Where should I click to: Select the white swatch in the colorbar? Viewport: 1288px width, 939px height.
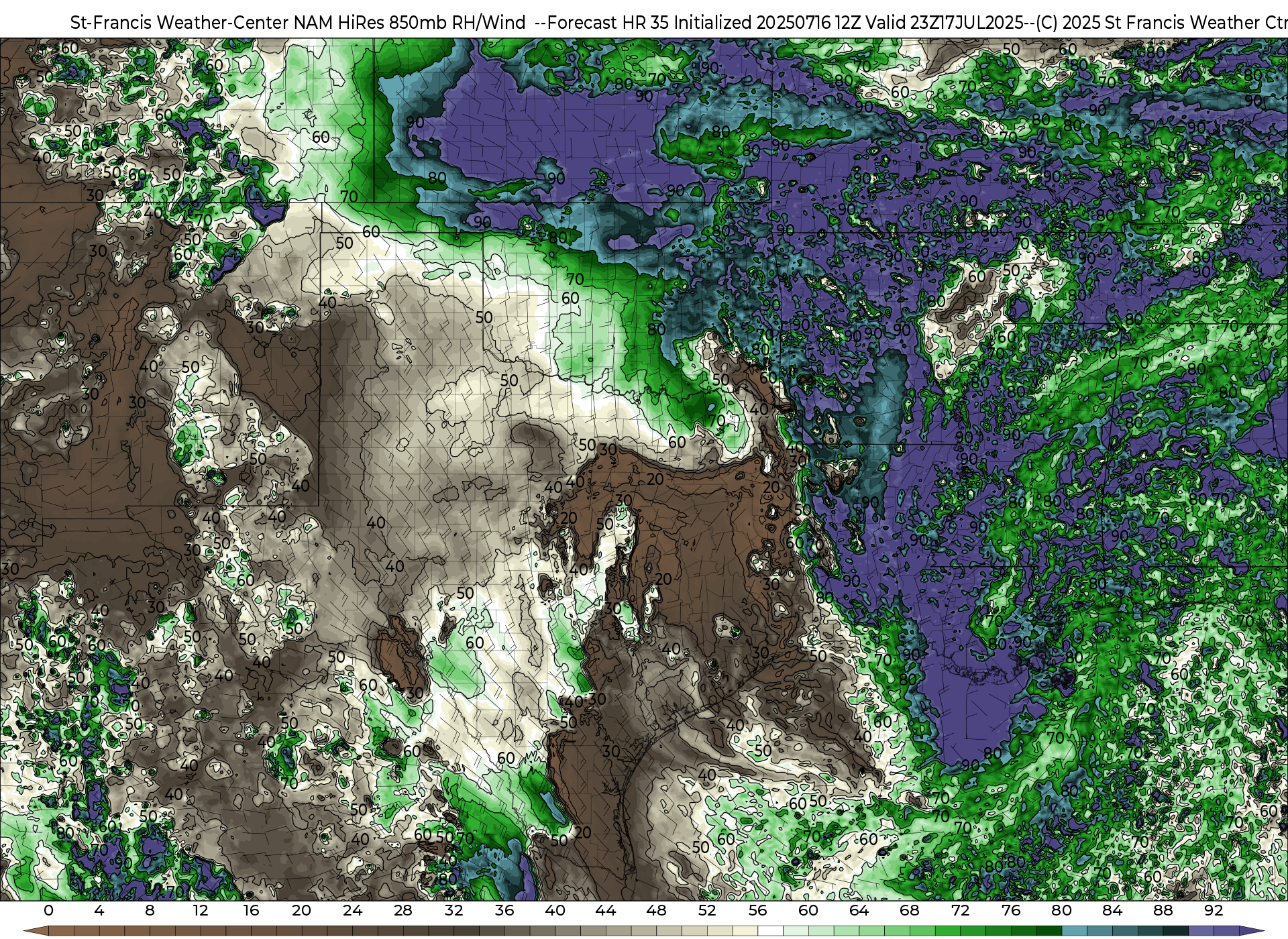pyautogui.click(x=770, y=931)
